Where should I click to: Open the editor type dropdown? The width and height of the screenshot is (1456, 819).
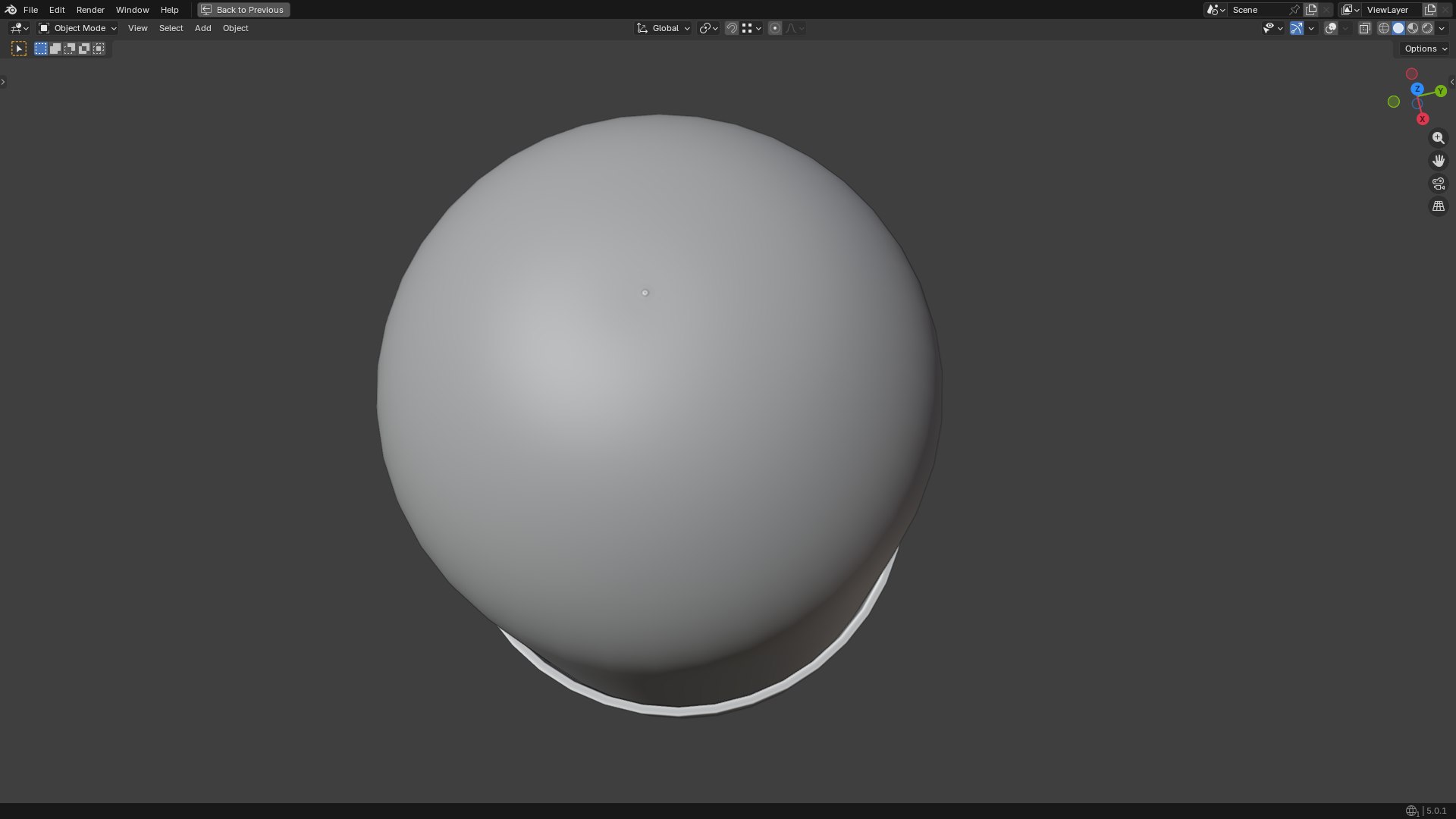coord(19,28)
